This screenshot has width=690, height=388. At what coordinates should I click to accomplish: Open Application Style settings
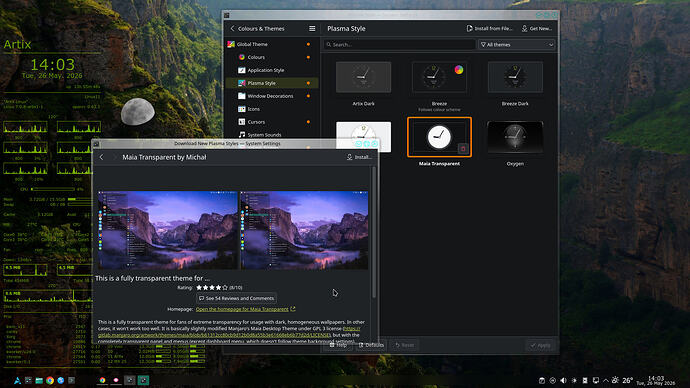click(272, 70)
